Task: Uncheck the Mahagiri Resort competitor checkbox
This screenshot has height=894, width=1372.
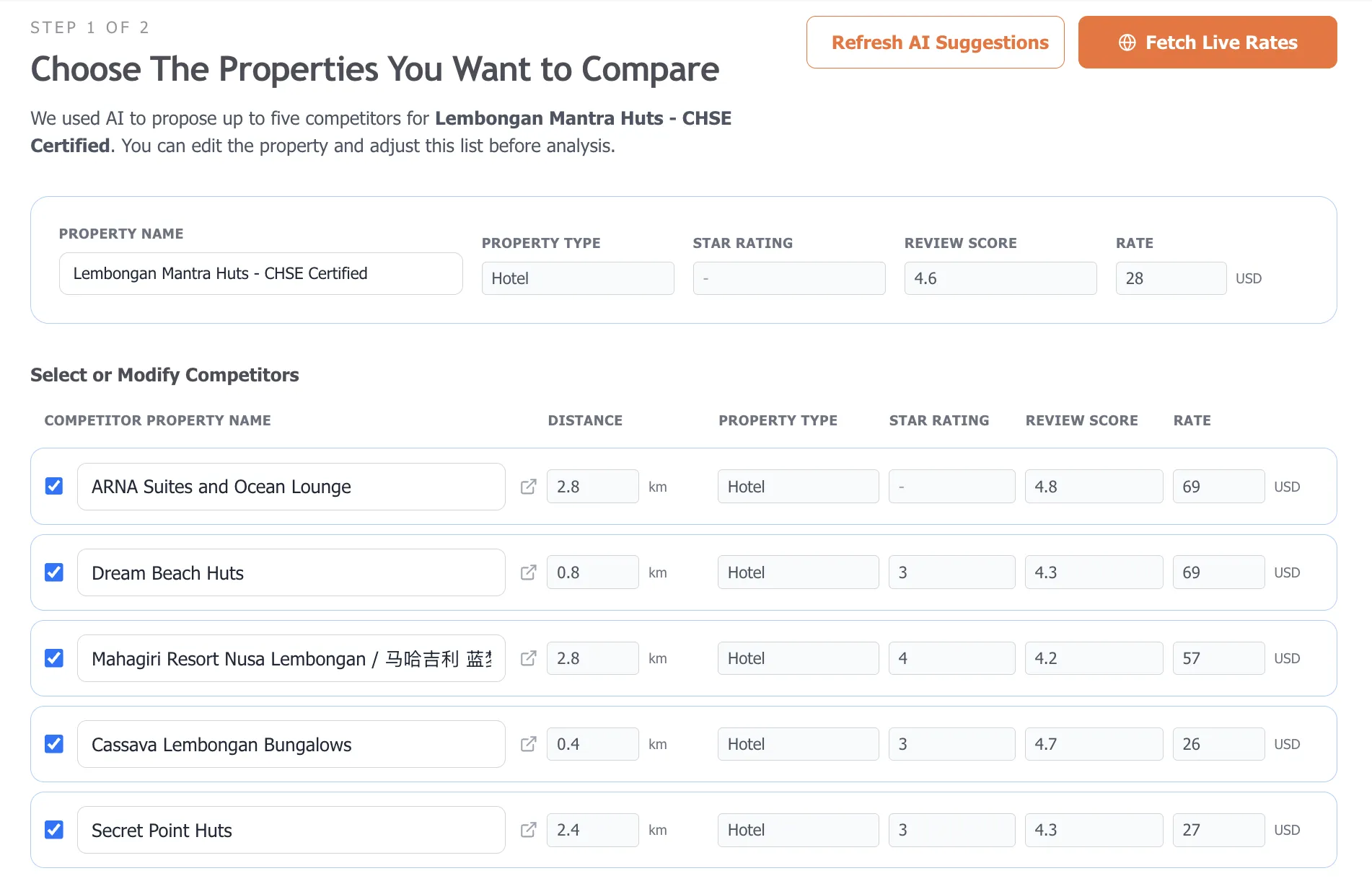Action: (54, 658)
